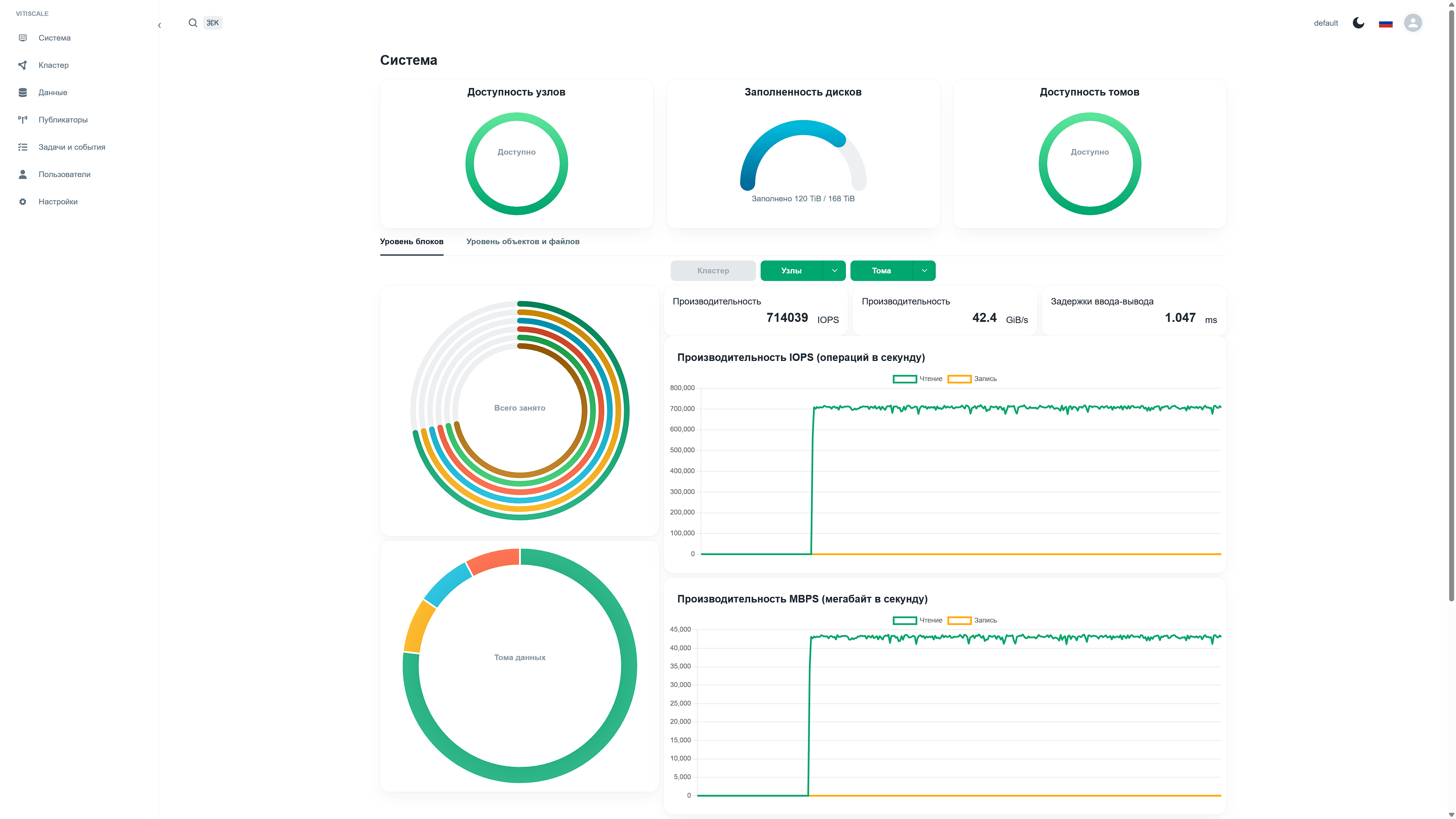1456x819 pixels.
Task: Open the Данные section
Action: click(53, 92)
